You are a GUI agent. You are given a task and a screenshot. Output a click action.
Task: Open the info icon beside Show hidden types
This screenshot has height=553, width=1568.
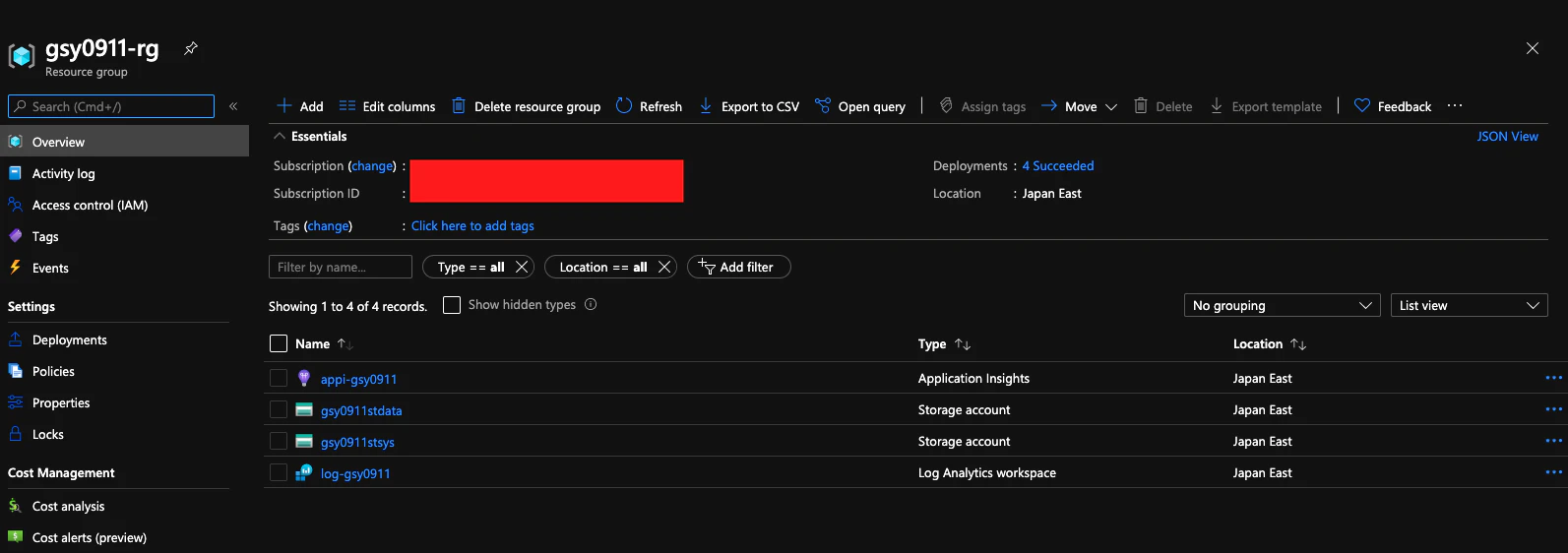click(x=591, y=304)
